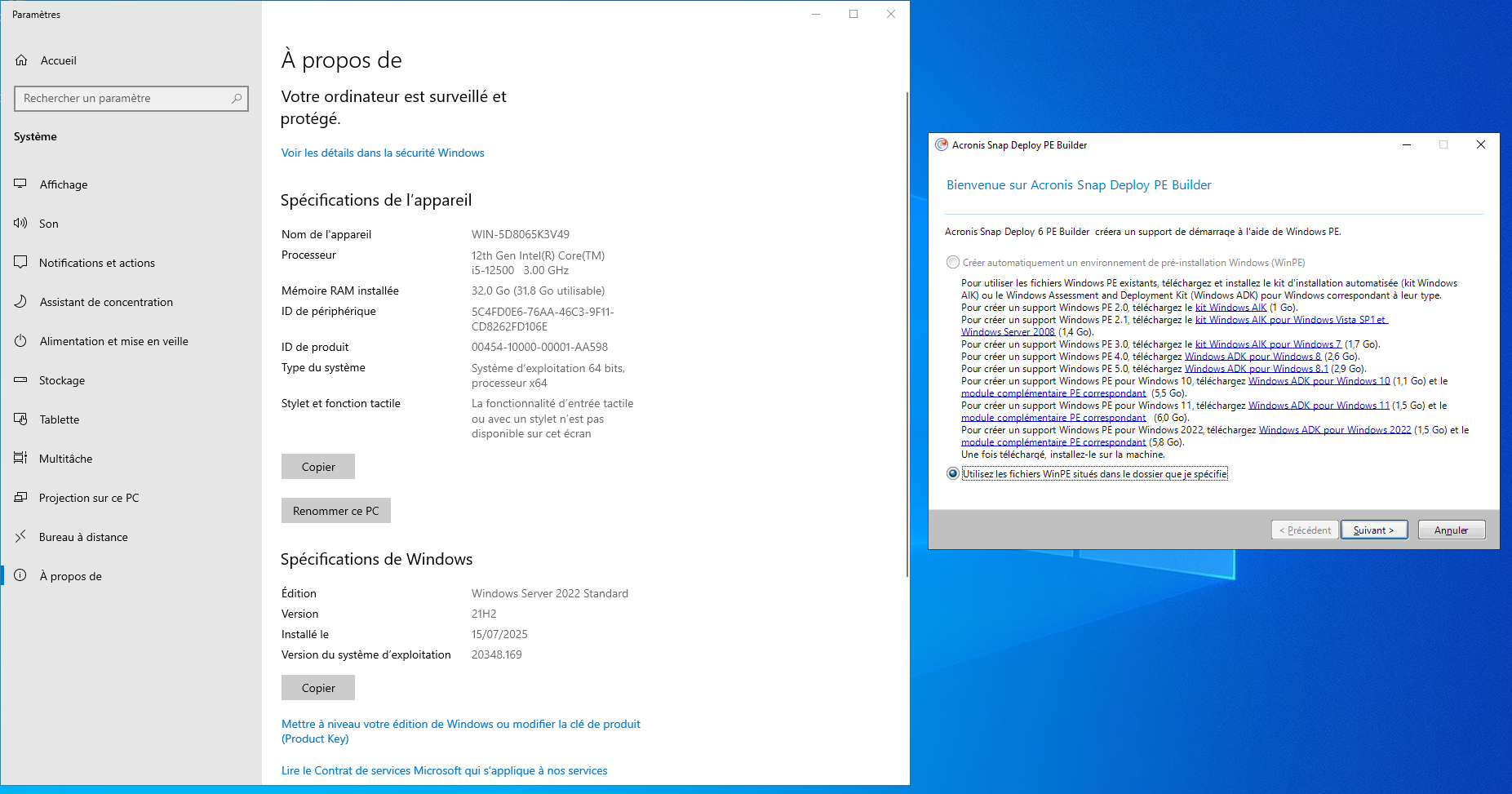The image size is (1512, 794).
Task: Select the automatic WinPE environment creation radio button
Action: [952, 263]
